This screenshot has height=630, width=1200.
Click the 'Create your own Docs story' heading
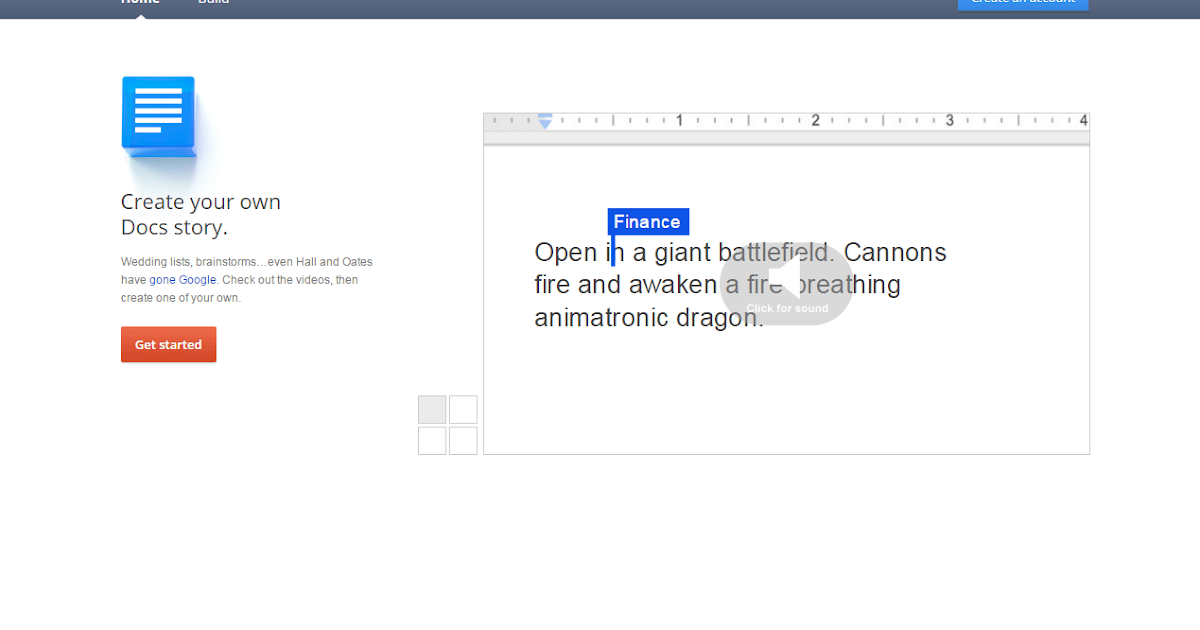(x=200, y=214)
